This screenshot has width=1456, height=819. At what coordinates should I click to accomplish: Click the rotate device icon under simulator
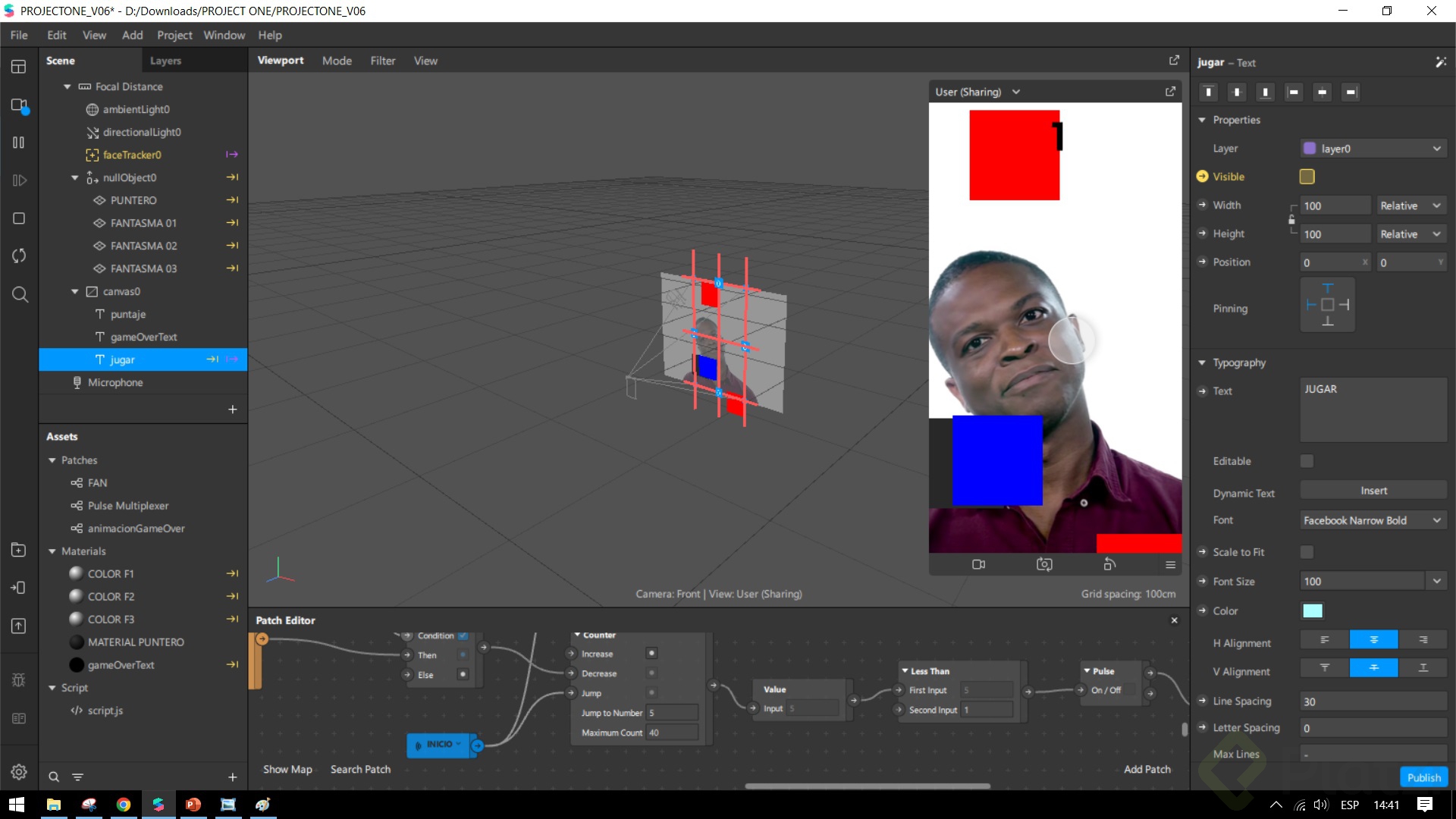[1109, 564]
